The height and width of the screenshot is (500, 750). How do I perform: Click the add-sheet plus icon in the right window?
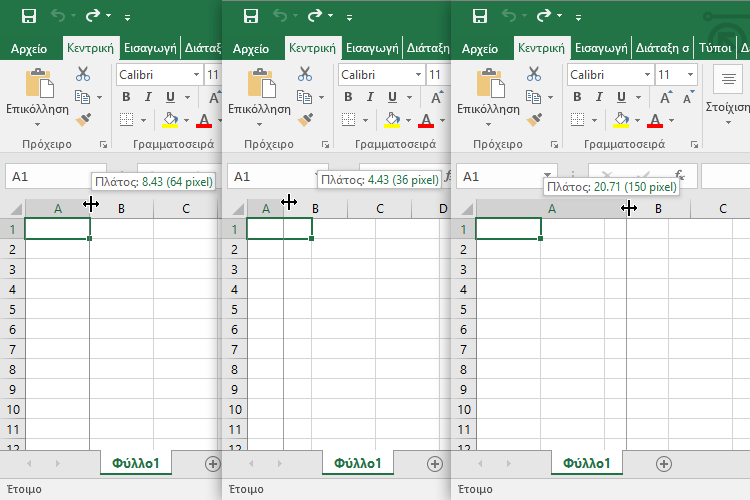click(663, 464)
